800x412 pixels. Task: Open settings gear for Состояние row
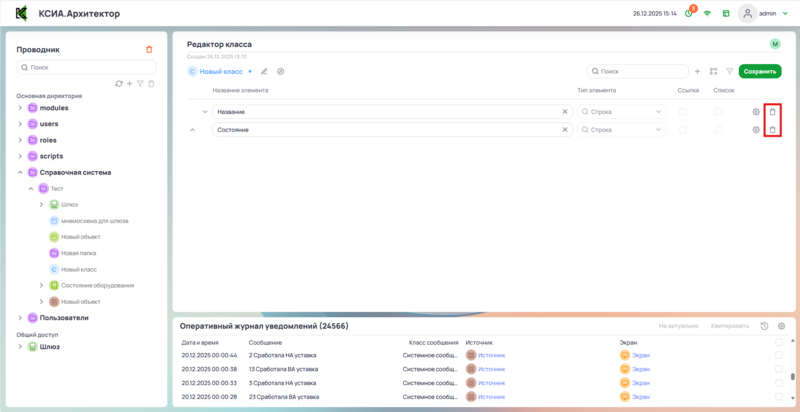pos(756,130)
